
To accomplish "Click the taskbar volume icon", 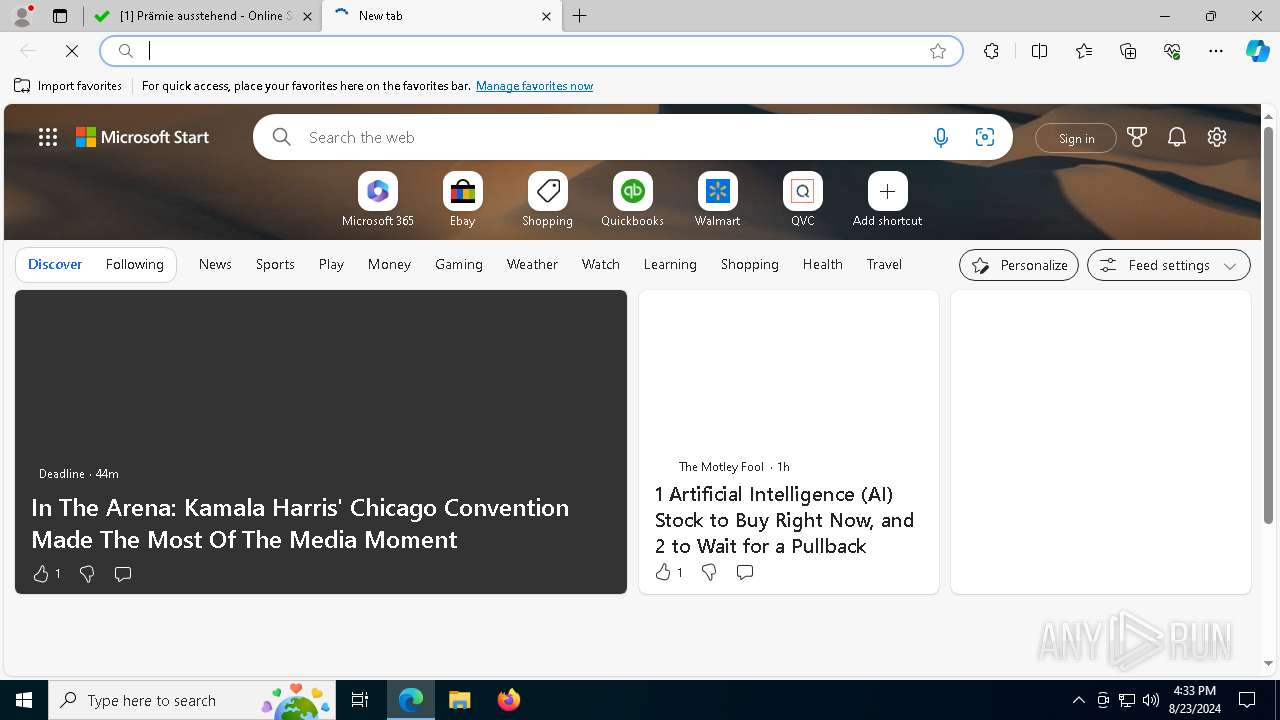I will (x=1150, y=700).
